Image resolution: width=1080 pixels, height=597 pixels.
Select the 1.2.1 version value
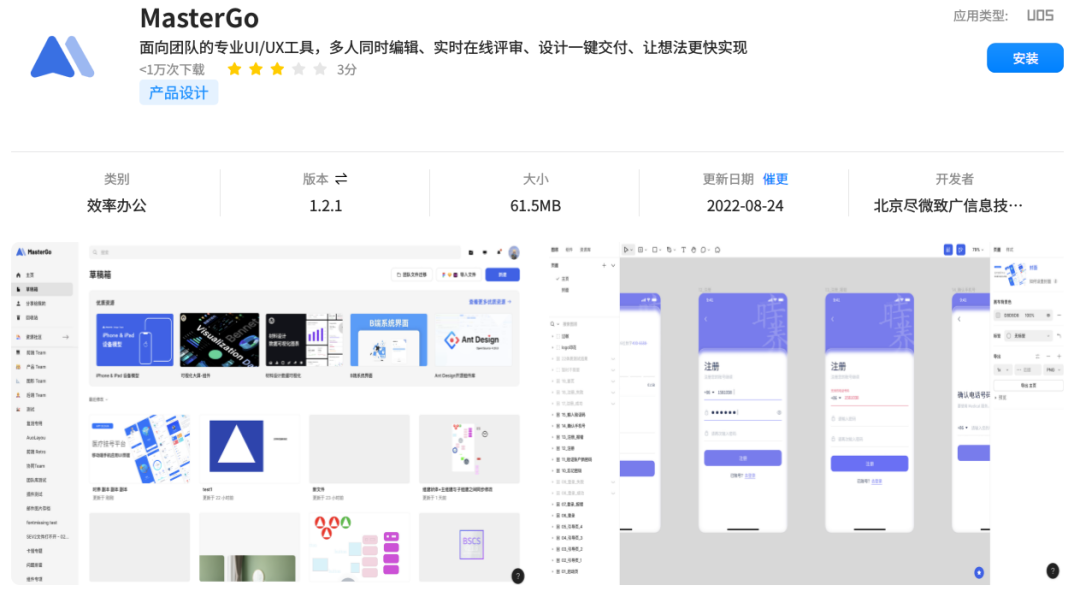tap(326, 206)
